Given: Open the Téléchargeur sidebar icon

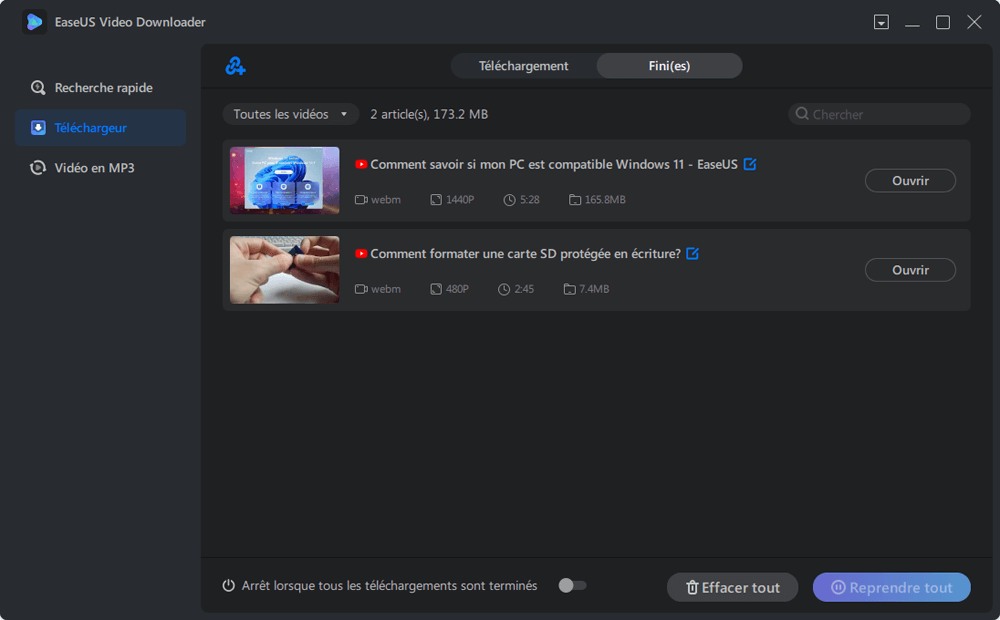Looking at the screenshot, I should tap(40, 127).
